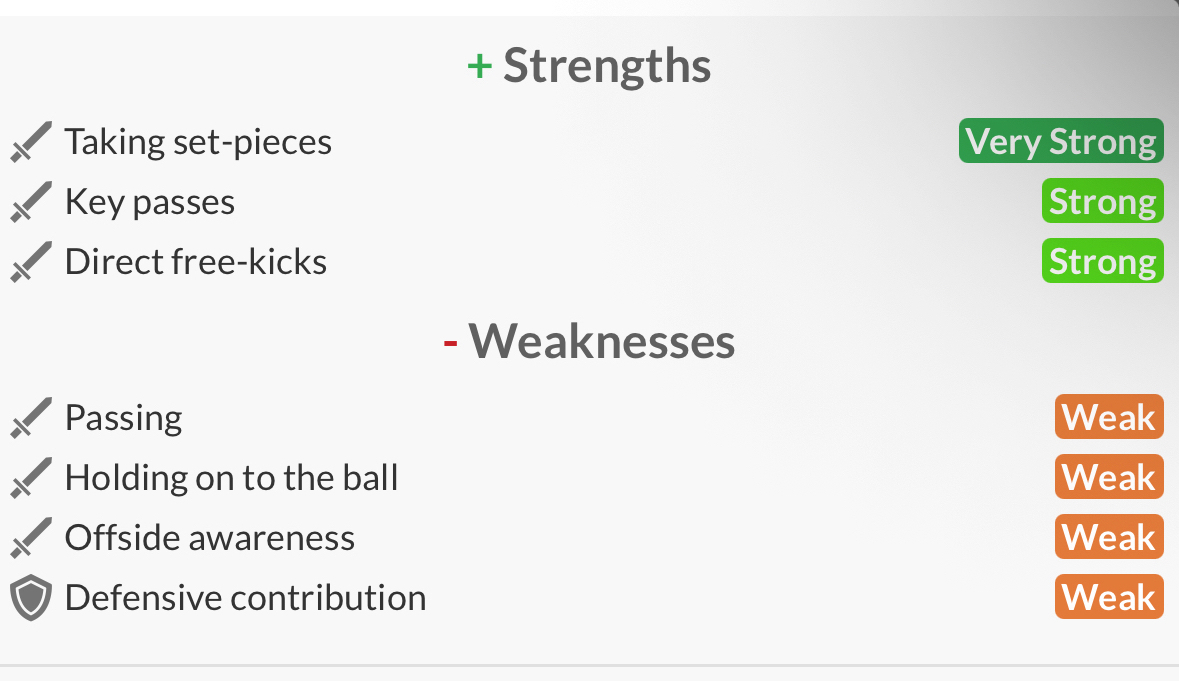This screenshot has width=1179, height=681.
Task: Click the shield icon beside Defensive contribution
Action: (x=31, y=598)
